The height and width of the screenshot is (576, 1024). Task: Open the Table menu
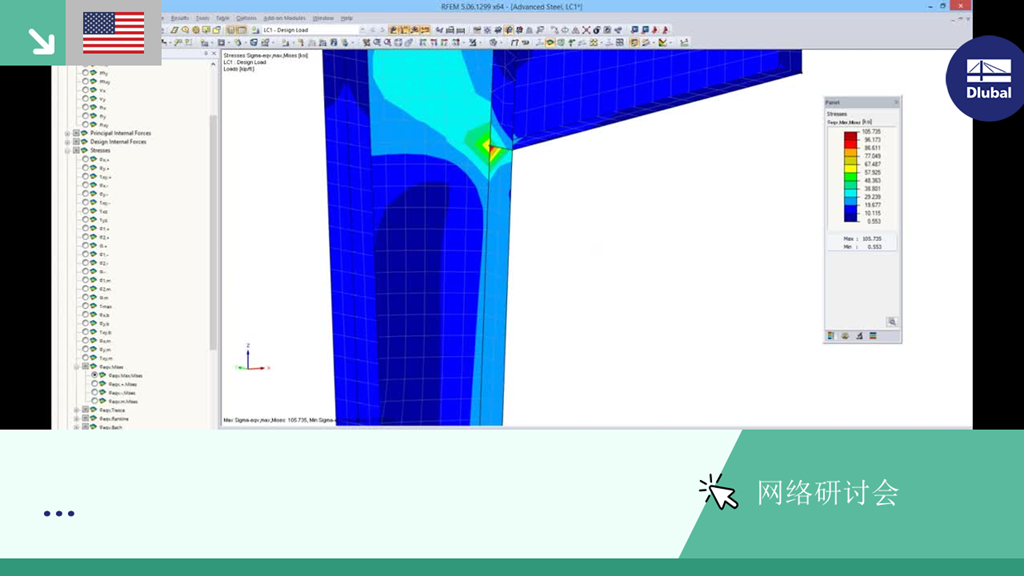223,18
